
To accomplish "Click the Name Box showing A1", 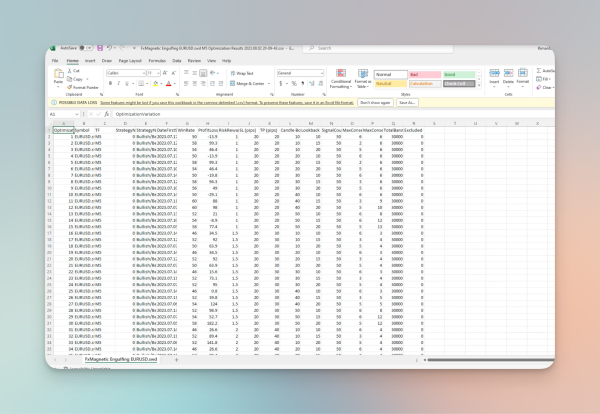I will 62,114.
